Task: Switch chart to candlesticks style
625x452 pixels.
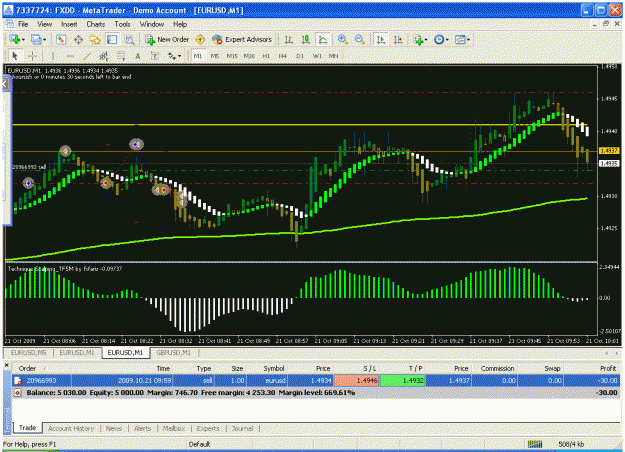Action: click(306, 39)
